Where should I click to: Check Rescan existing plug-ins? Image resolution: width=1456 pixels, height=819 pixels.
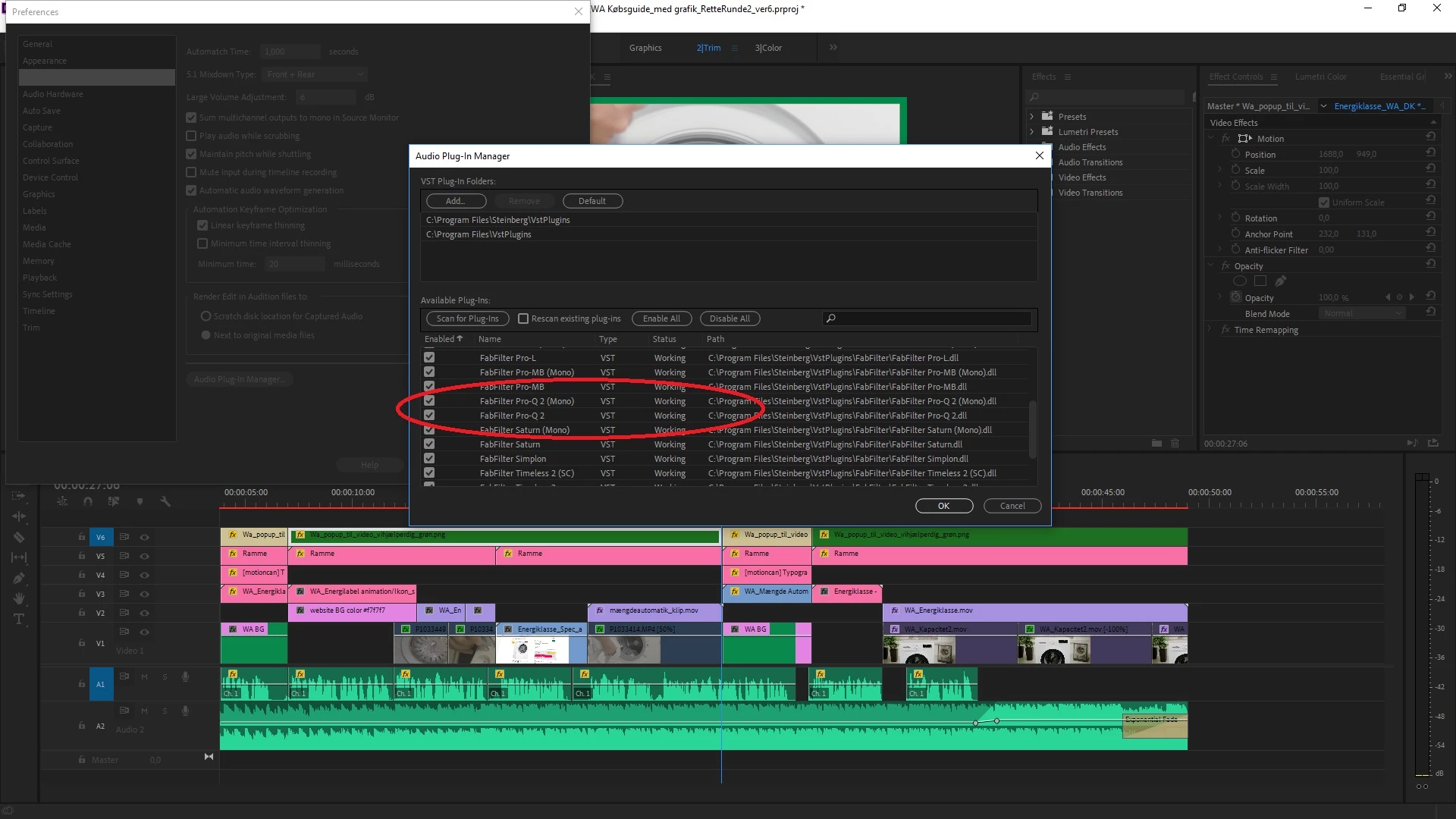click(523, 318)
